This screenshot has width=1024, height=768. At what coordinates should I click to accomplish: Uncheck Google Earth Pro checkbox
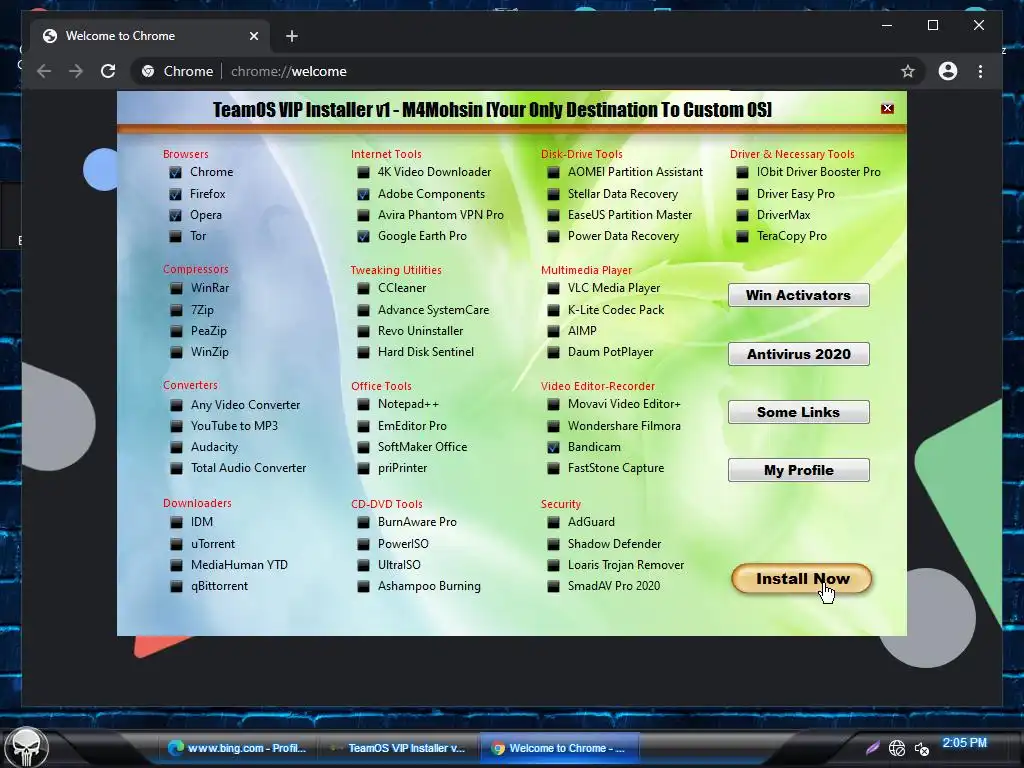pyautogui.click(x=363, y=236)
